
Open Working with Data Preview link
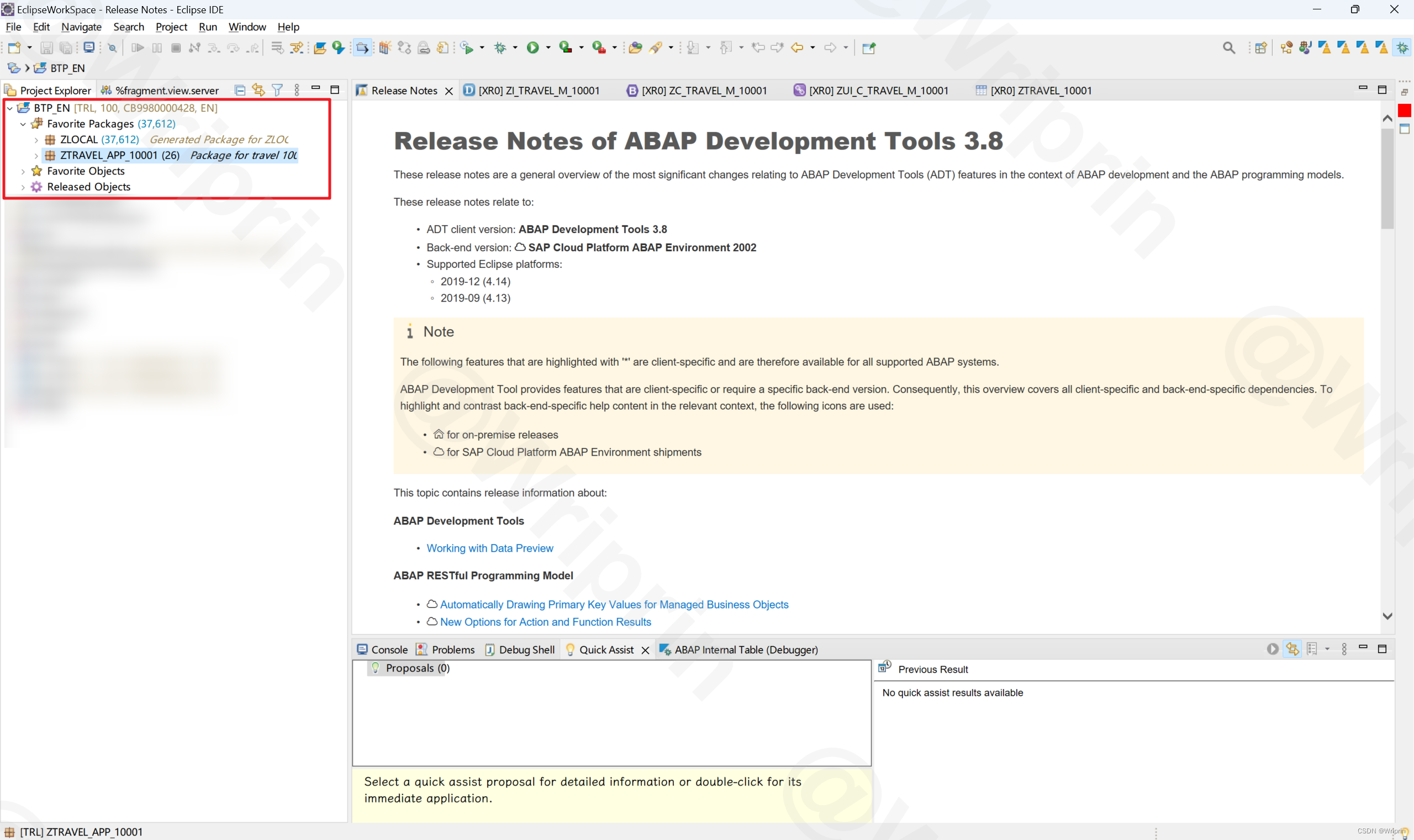click(x=489, y=548)
